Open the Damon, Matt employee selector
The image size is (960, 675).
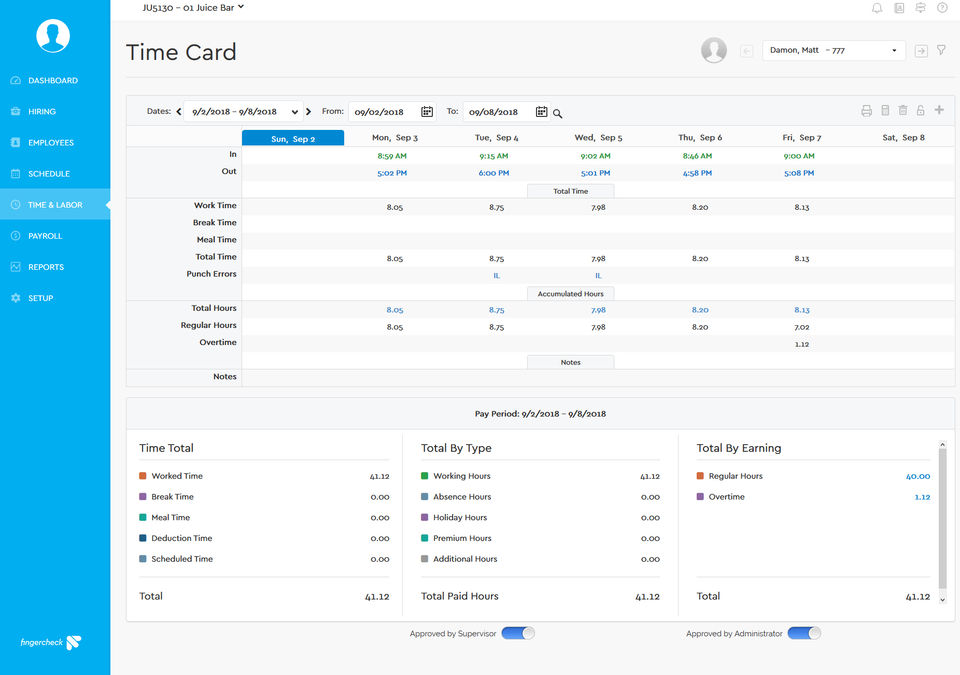(833, 50)
